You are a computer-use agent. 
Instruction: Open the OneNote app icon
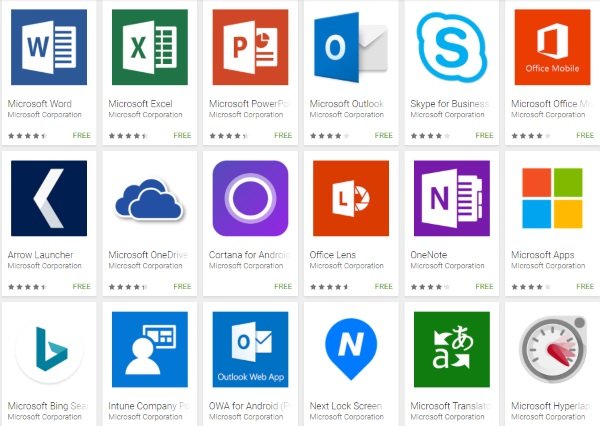tap(452, 198)
